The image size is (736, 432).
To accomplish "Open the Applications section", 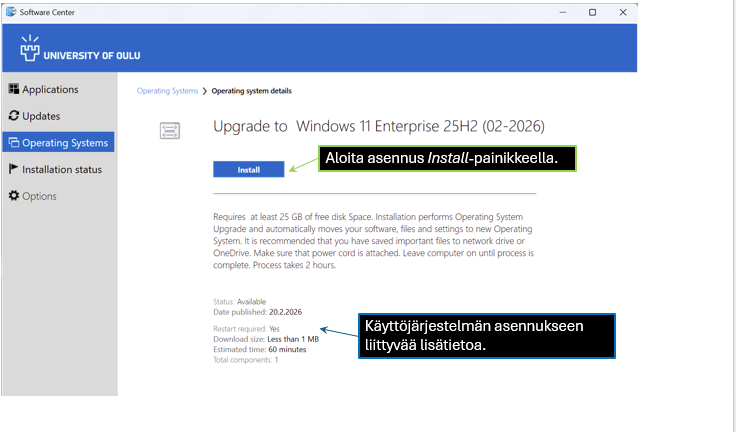I will point(50,89).
